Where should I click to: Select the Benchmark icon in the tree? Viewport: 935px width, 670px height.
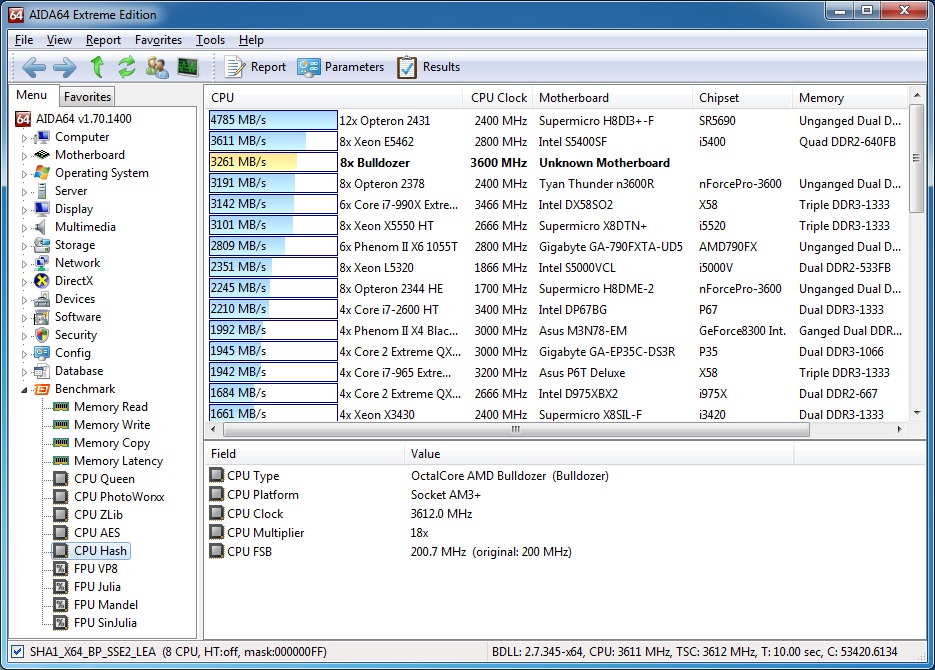click(42, 389)
